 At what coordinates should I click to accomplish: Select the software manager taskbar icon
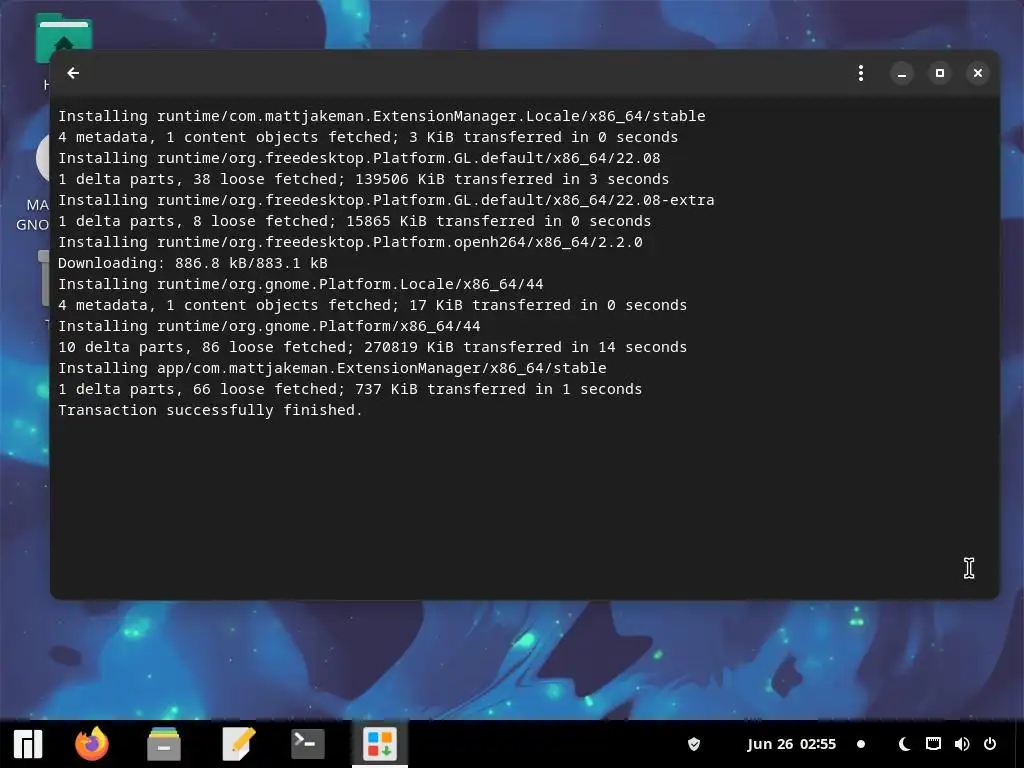[380, 744]
